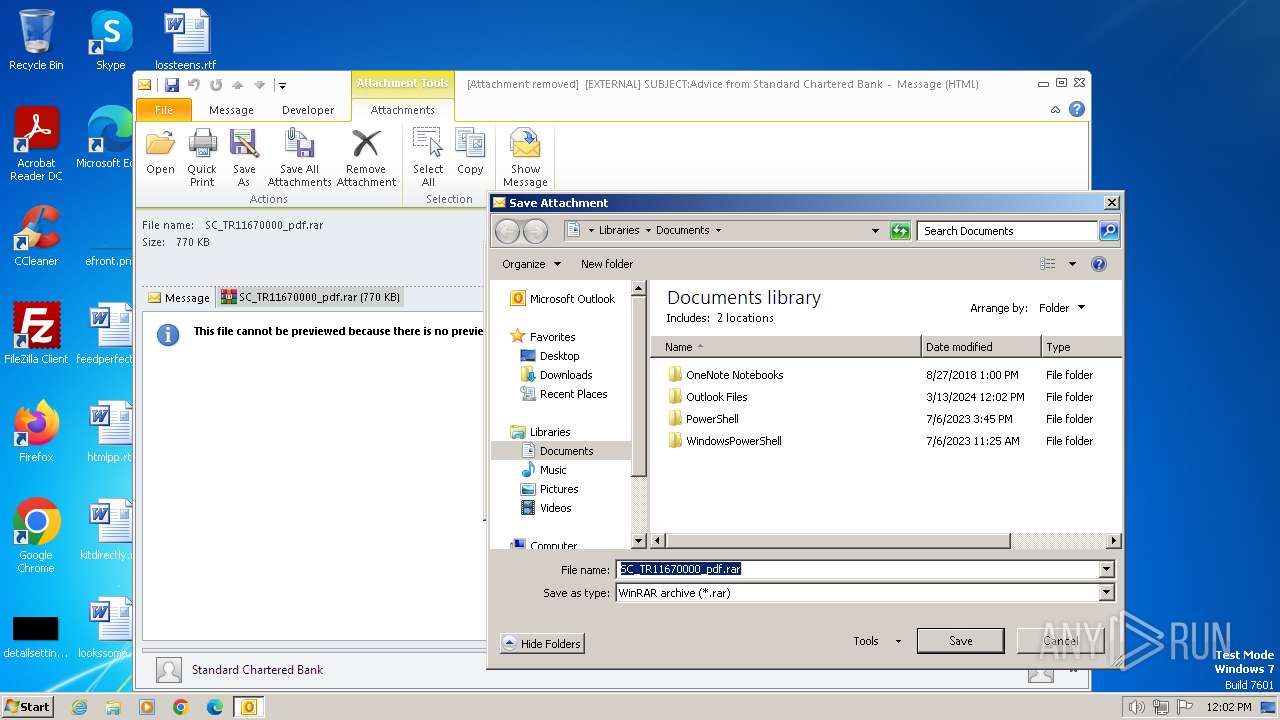Click the save icon in Outlook quick access toolbar
The height and width of the screenshot is (720, 1280).
172,85
